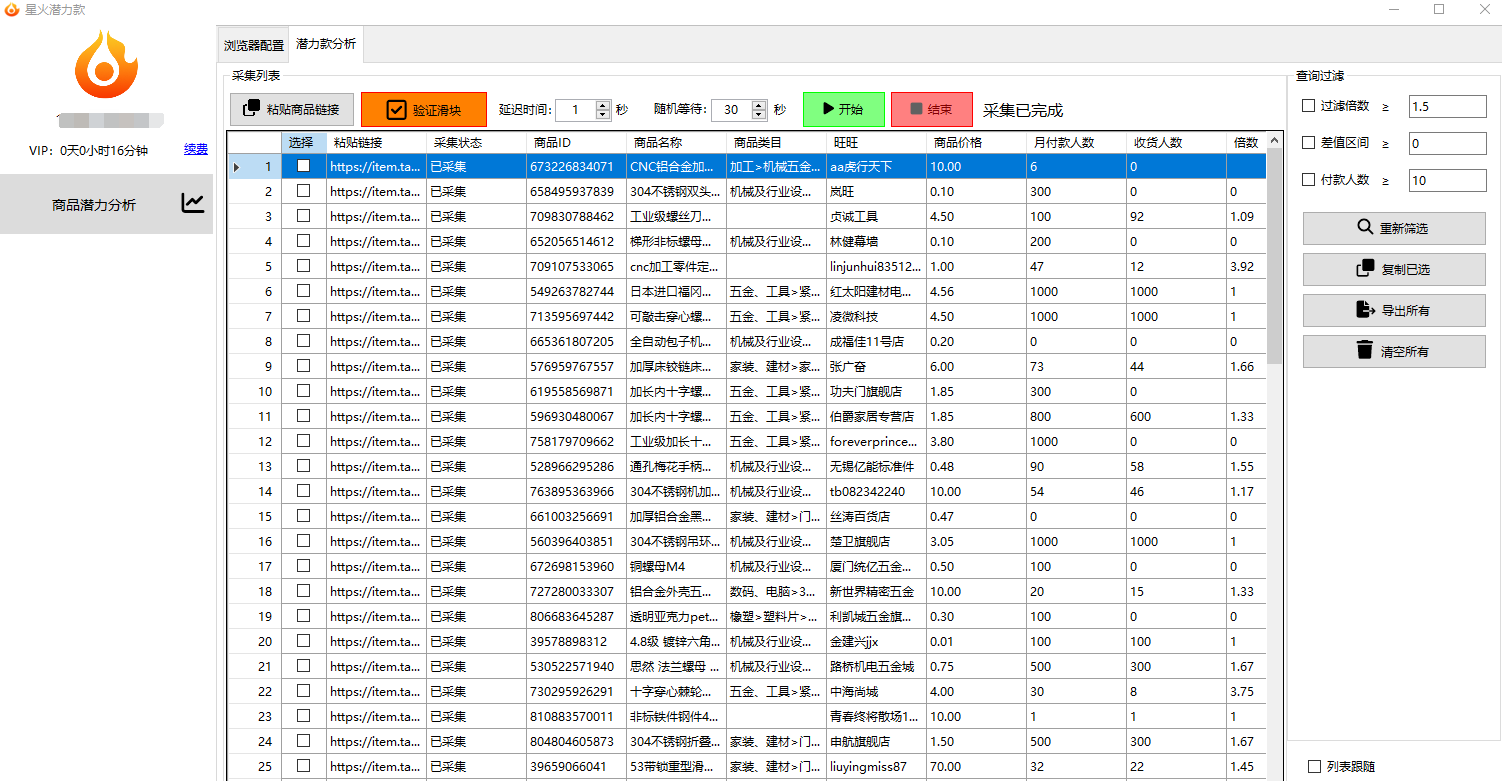
Task: Click the 差值区间 input showing 0
Action: (x=1448, y=143)
